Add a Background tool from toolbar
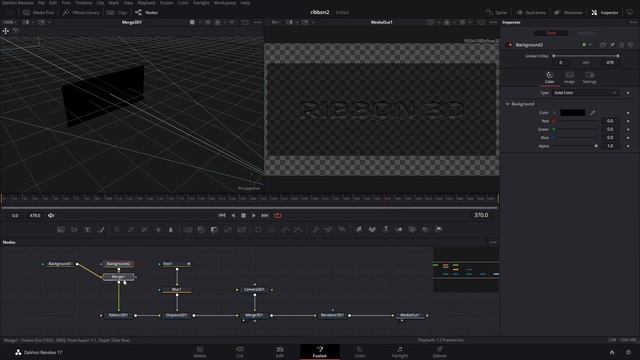 click(60, 230)
